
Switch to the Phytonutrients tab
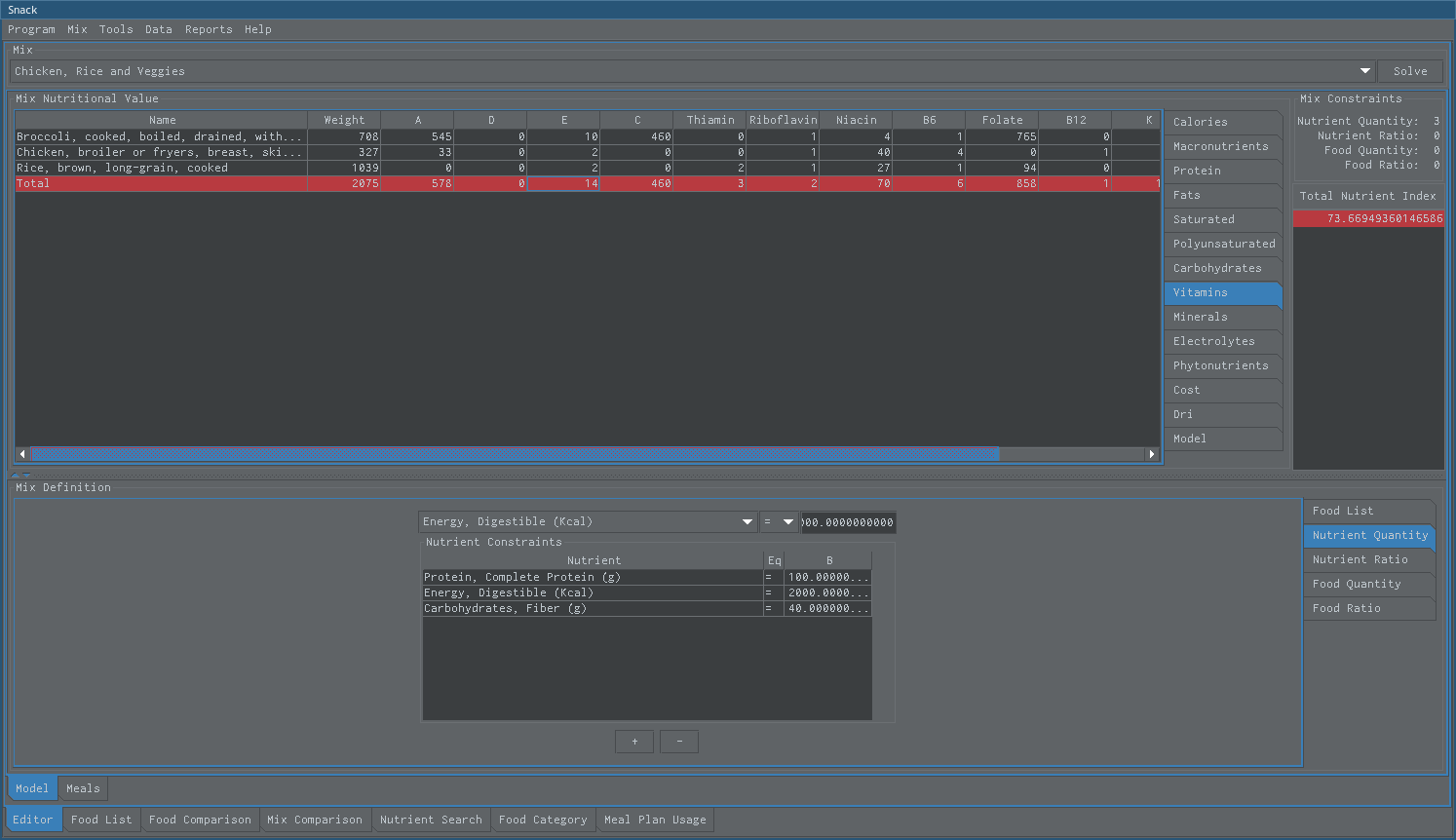pos(1223,365)
